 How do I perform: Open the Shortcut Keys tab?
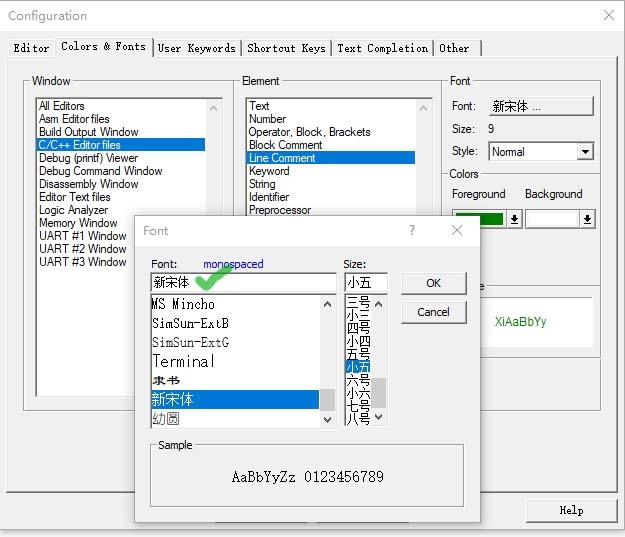287,48
